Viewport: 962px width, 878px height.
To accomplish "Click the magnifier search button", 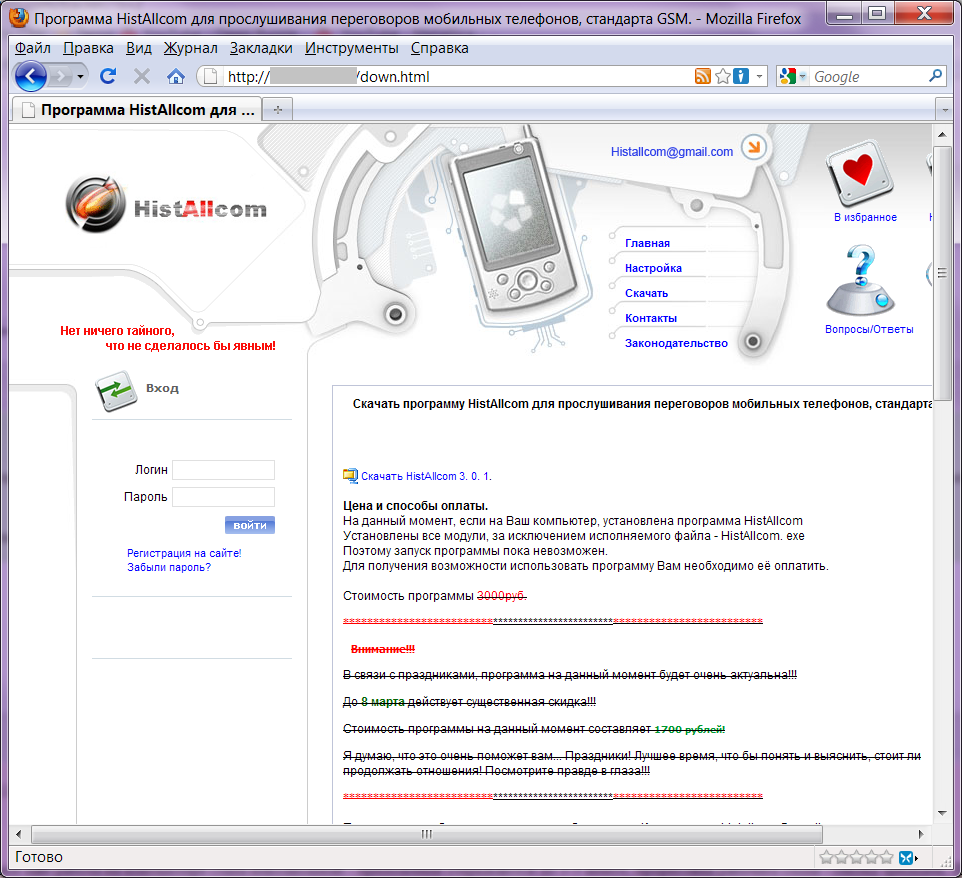I will coord(936,76).
